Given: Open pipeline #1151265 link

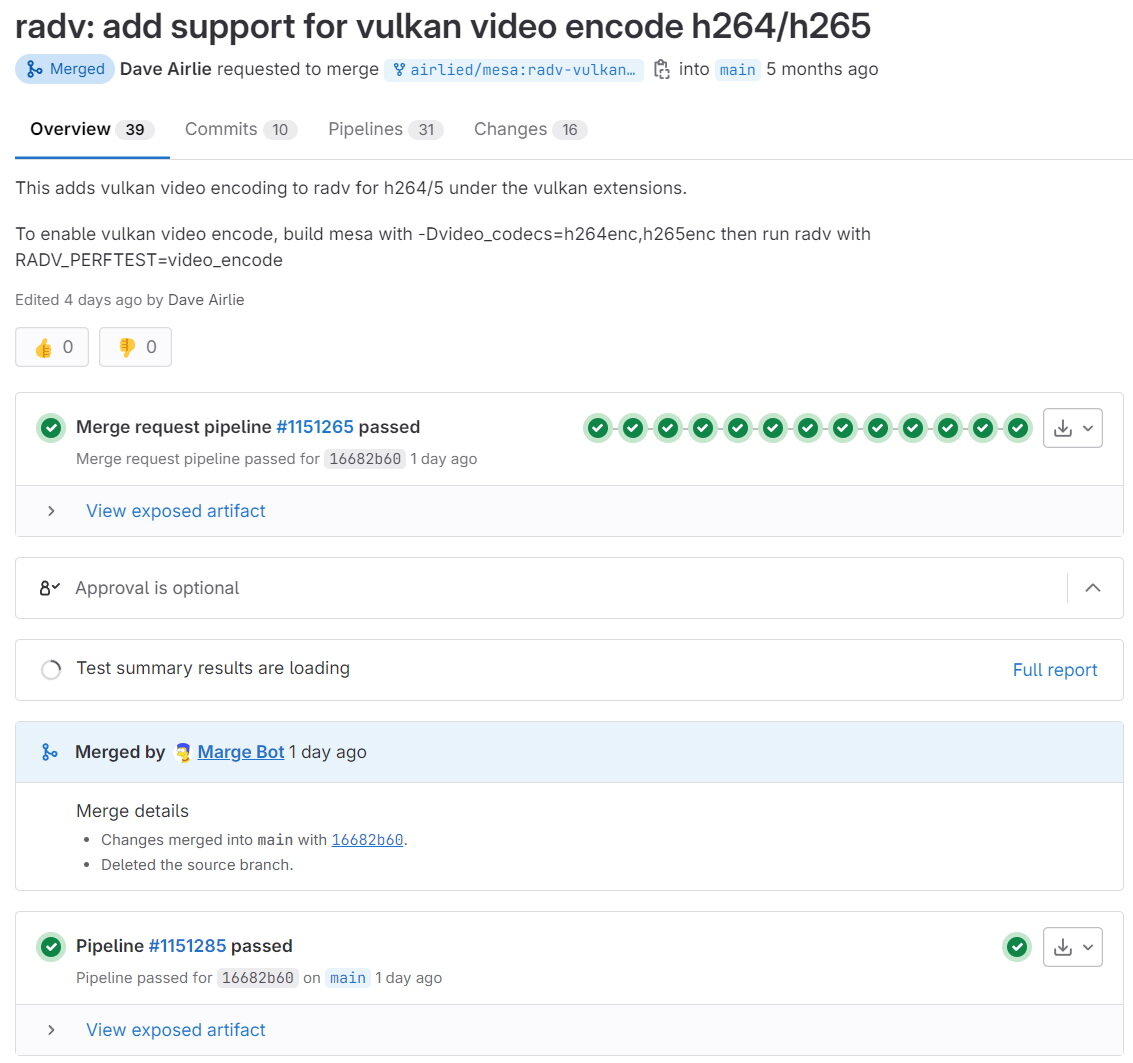Looking at the screenshot, I should [x=315, y=427].
